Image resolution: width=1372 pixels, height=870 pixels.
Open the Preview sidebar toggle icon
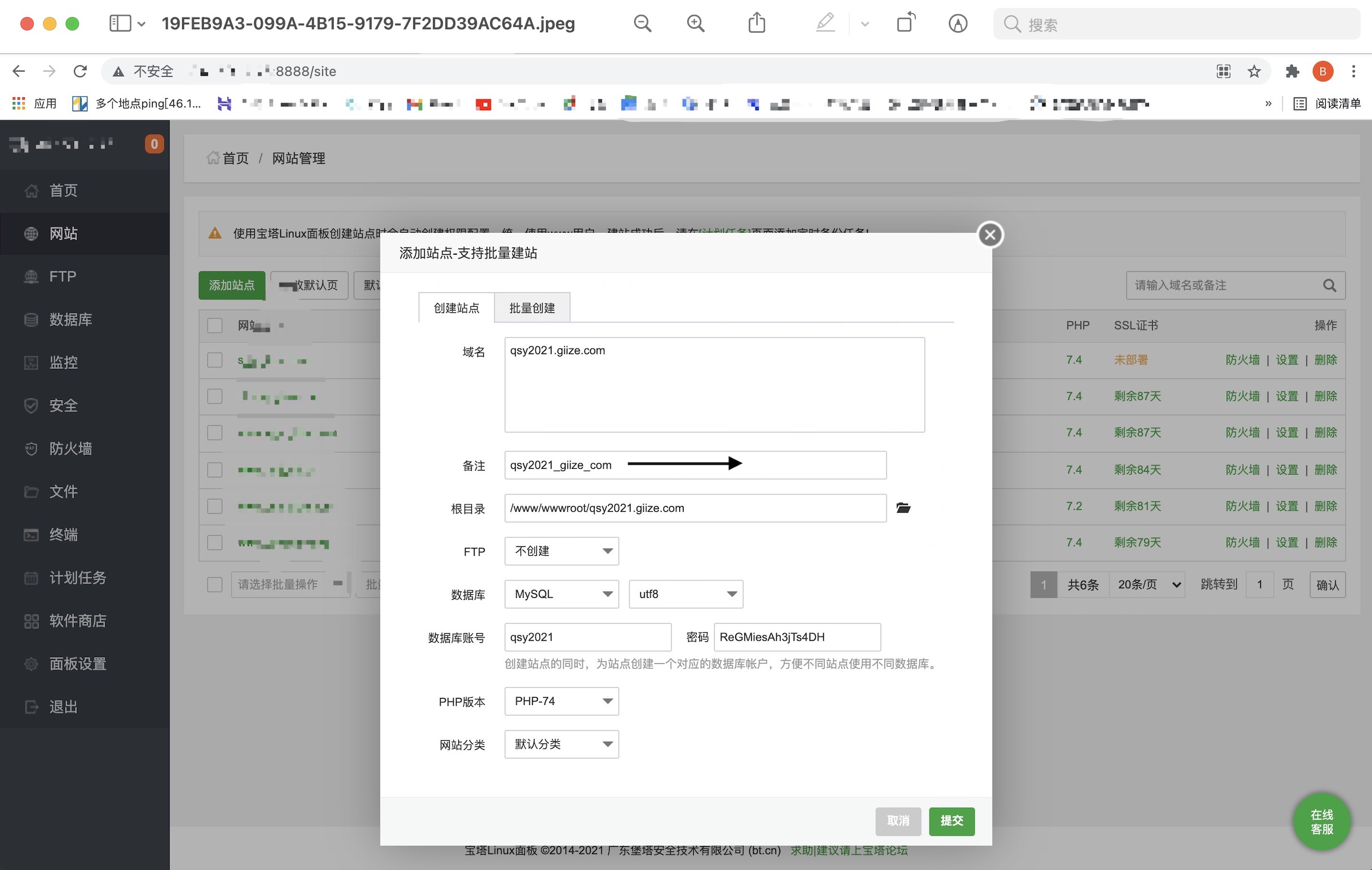[120, 23]
